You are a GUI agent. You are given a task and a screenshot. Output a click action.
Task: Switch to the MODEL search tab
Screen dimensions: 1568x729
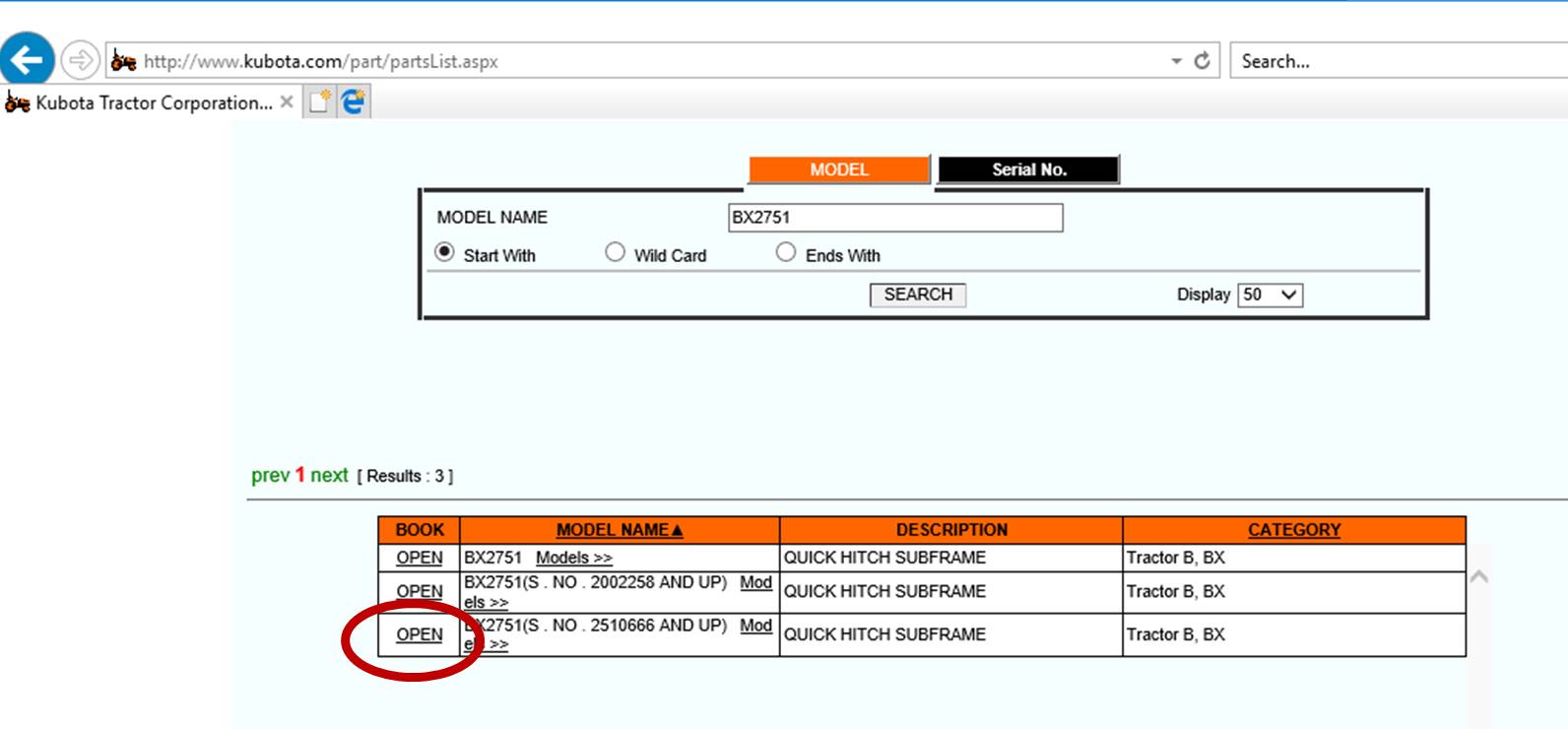tap(839, 169)
